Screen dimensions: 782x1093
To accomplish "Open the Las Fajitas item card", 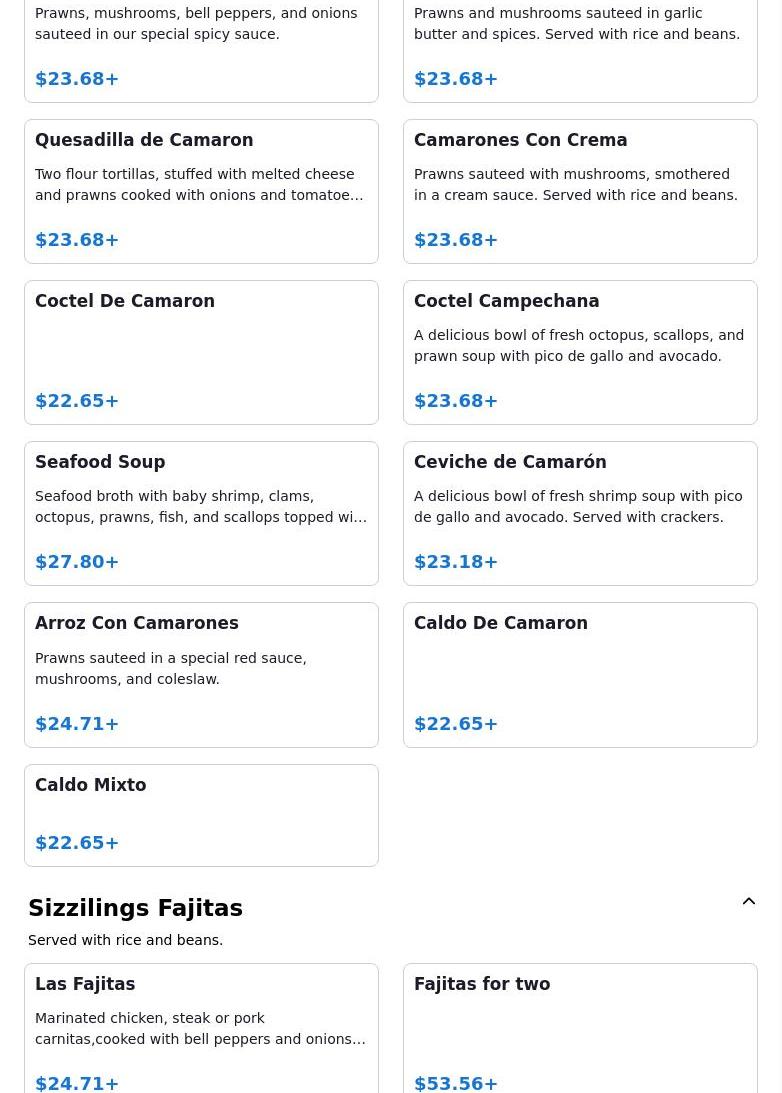I will (201, 1029).
